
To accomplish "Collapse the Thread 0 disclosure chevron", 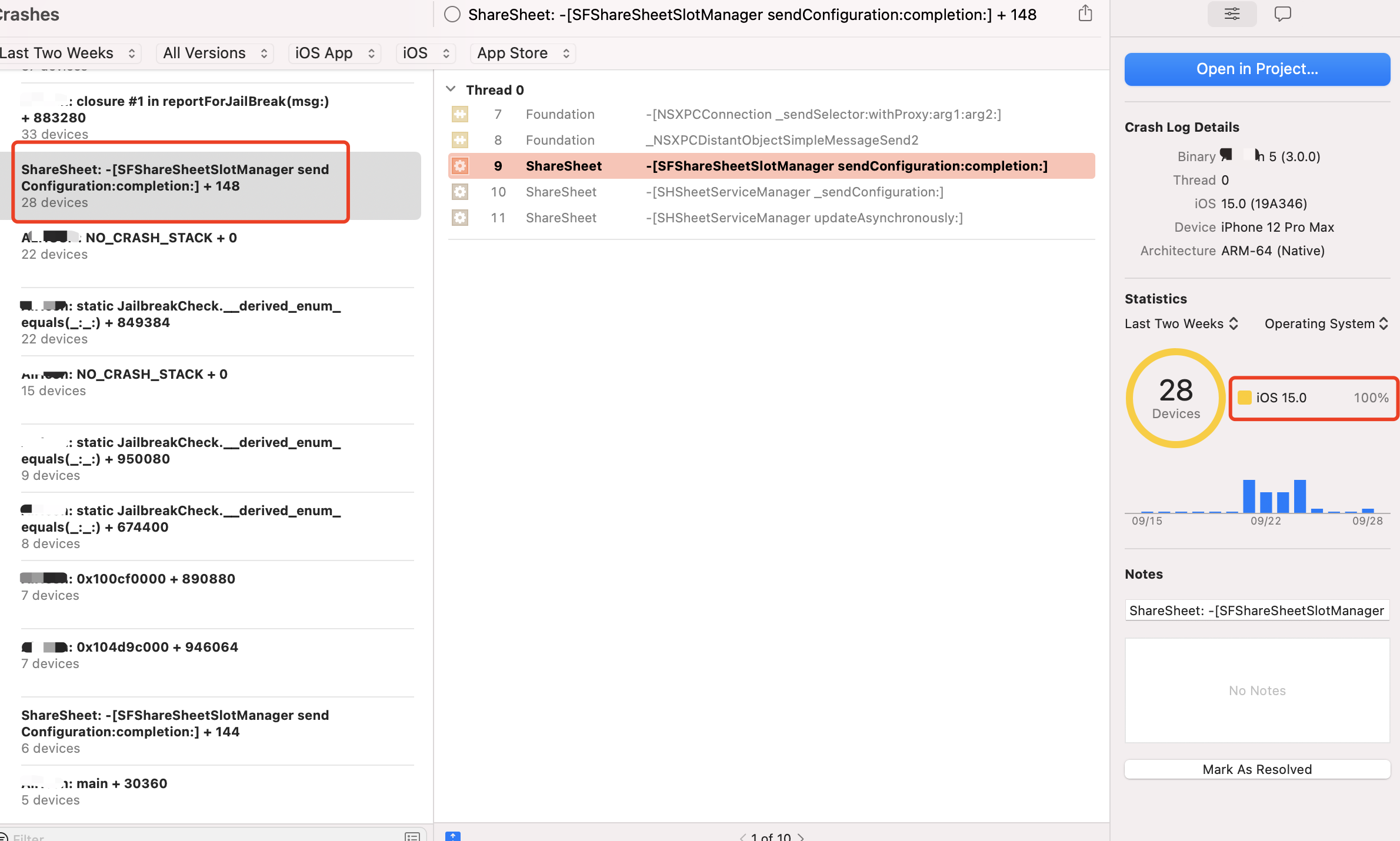I will pos(451,89).
